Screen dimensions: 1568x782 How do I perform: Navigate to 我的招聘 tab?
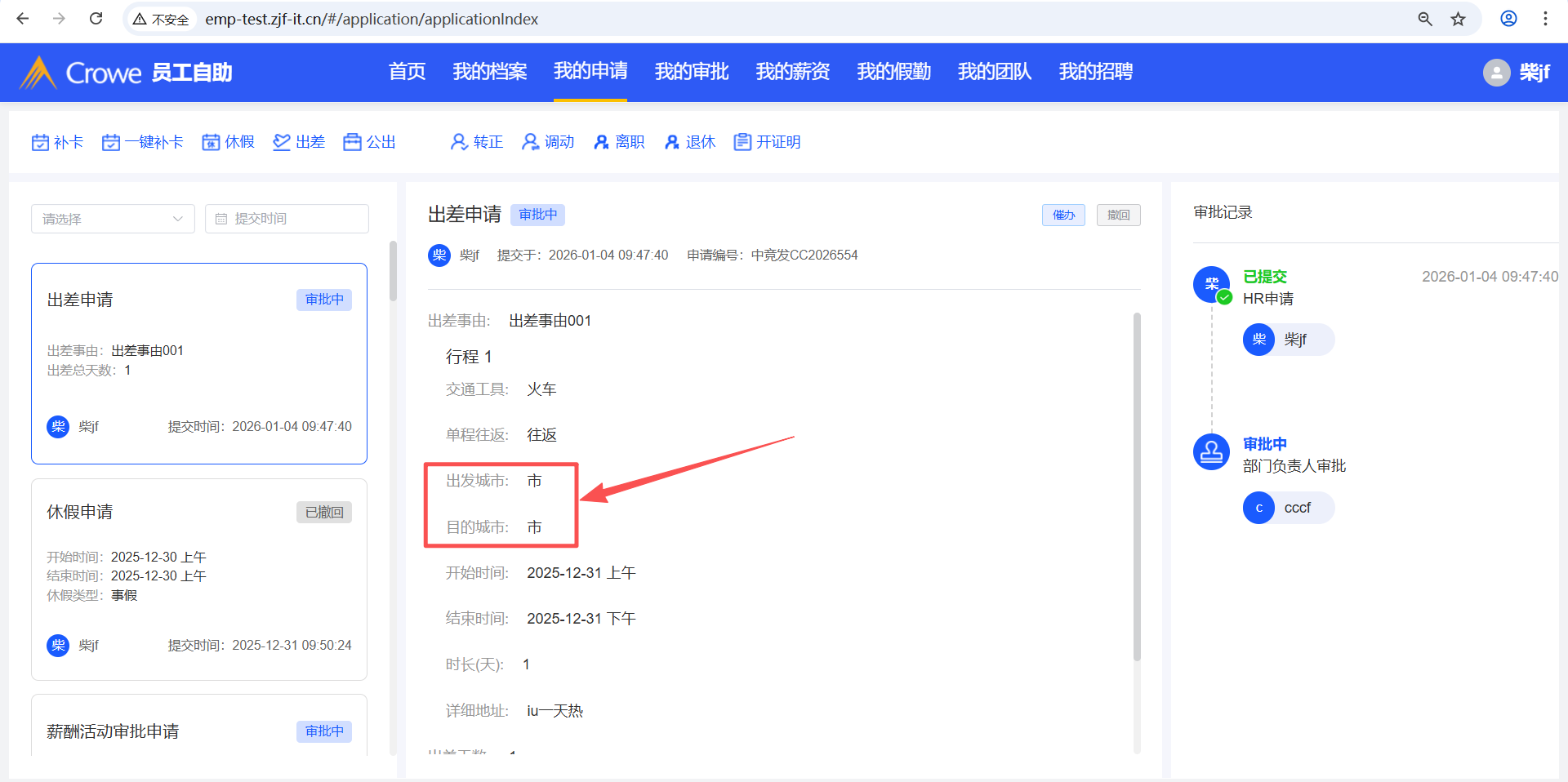[x=1096, y=72]
